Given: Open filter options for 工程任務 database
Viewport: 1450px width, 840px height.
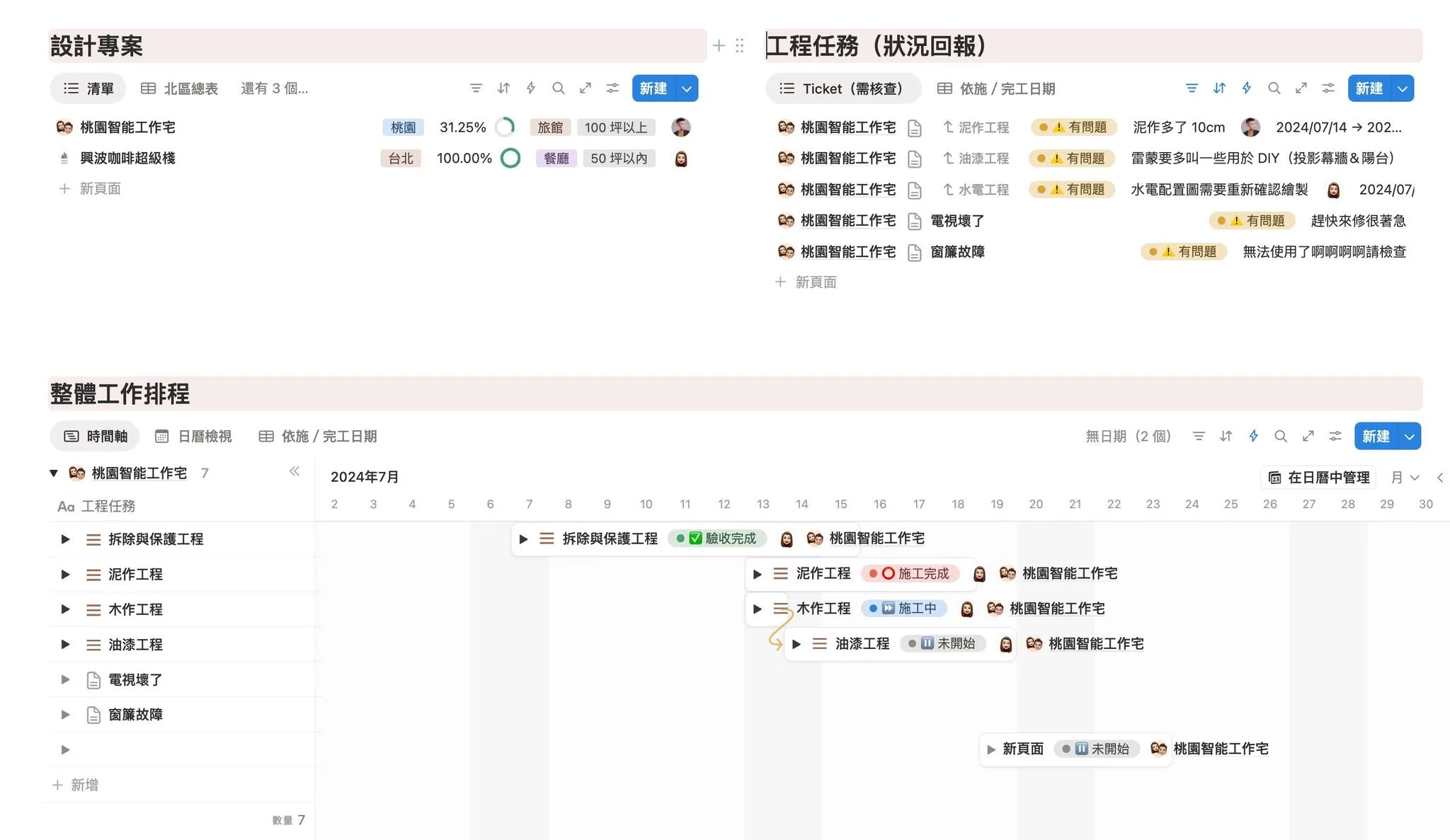Looking at the screenshot, I should (1192, 88).
